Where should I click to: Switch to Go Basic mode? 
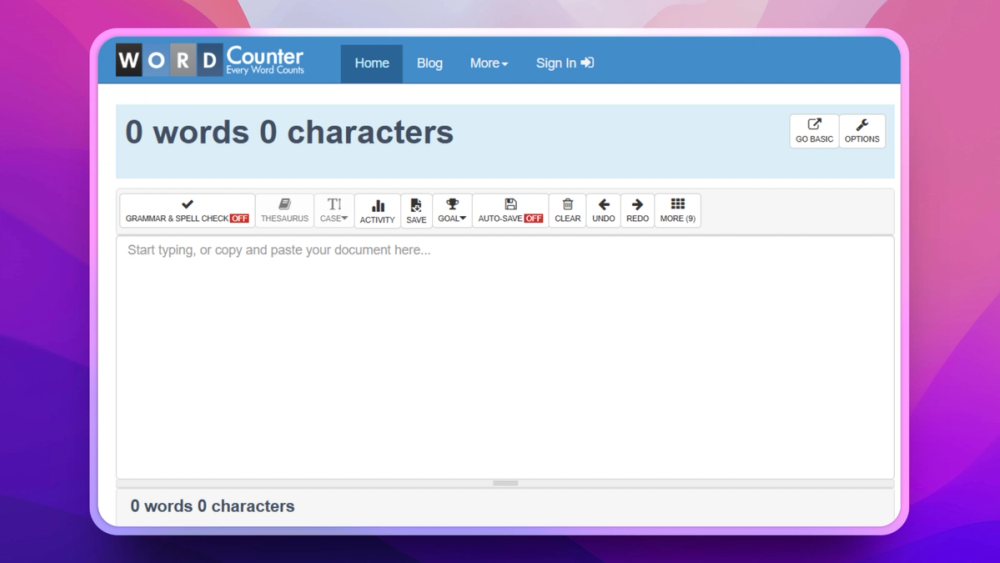[x=814, y=131]
